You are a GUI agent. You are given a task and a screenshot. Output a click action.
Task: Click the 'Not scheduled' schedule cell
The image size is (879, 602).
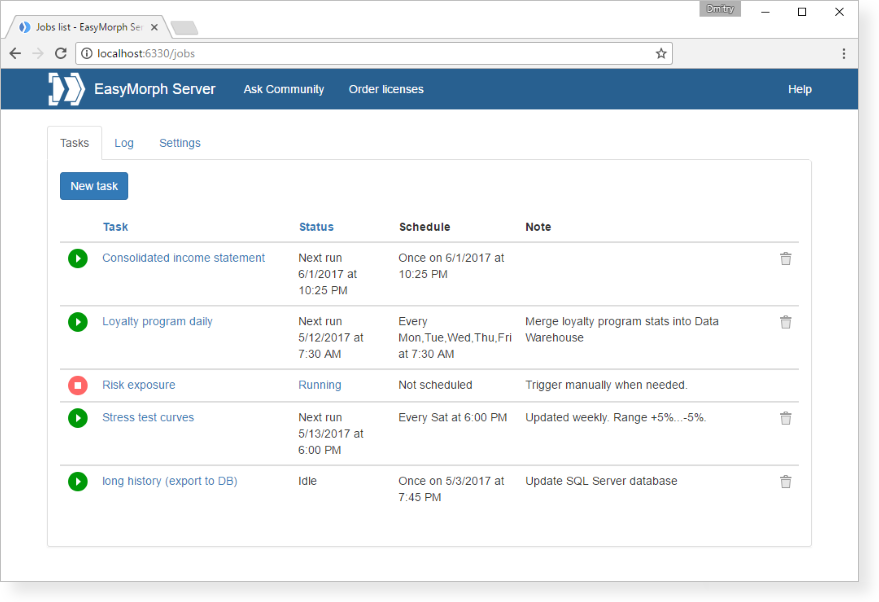pos(436,385)
